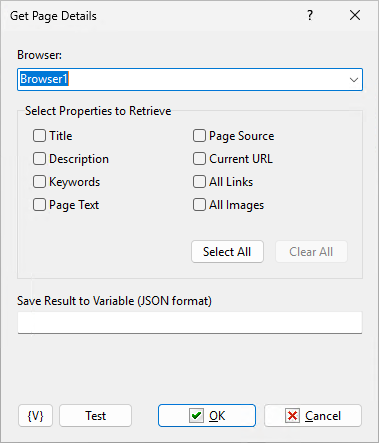Enable the Title checkbox
Screen dimensions: 379x443
[39, 136]
